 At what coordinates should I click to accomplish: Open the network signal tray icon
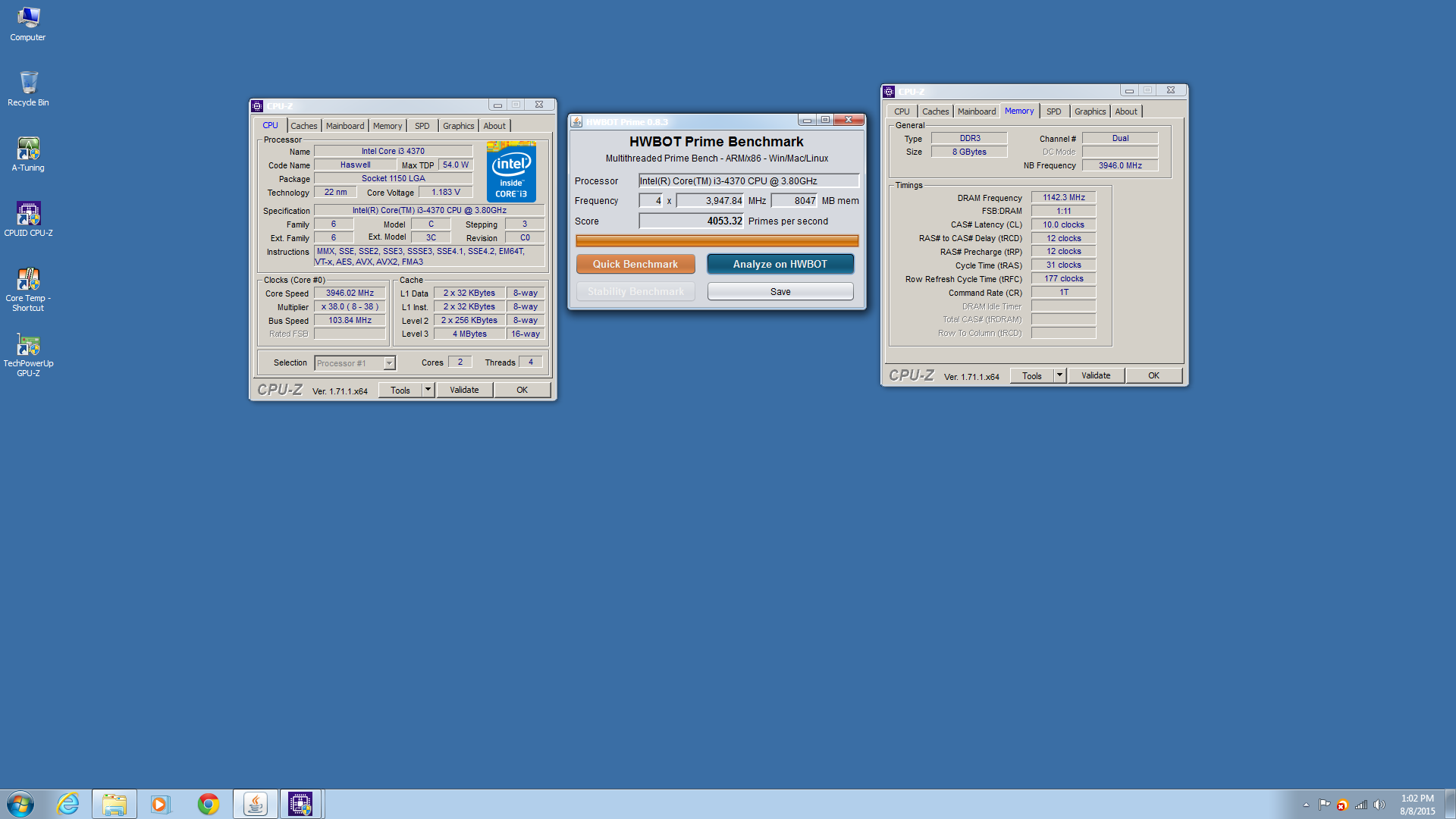[1361, 805]
